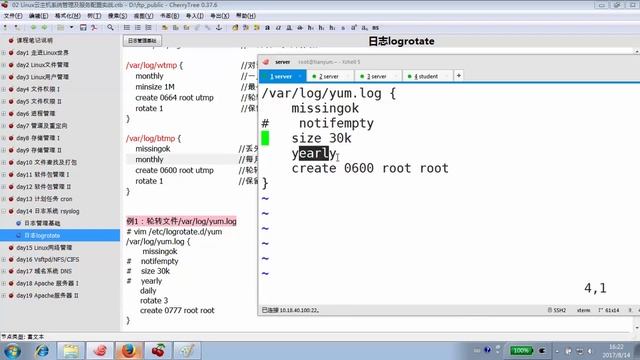Switch to Xshell tab 2 server
This screenshot has width=640, height=360.
point(329,76)
